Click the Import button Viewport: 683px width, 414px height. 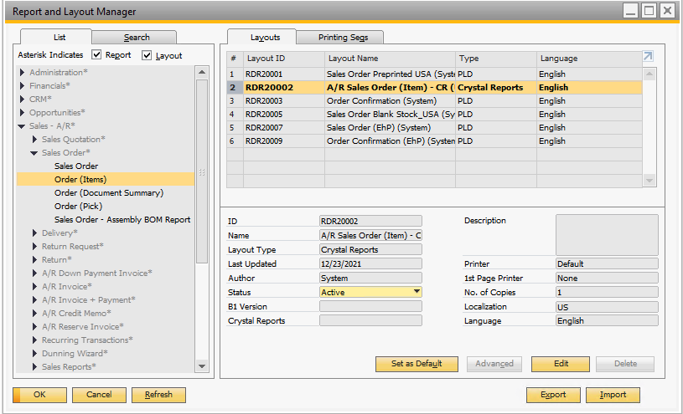click(612, 395)
